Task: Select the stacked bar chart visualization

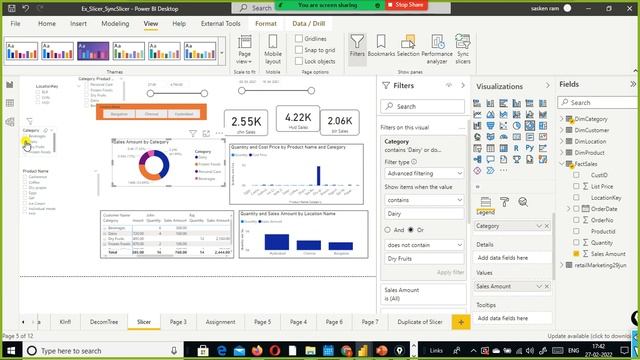Action: (477, 103)
